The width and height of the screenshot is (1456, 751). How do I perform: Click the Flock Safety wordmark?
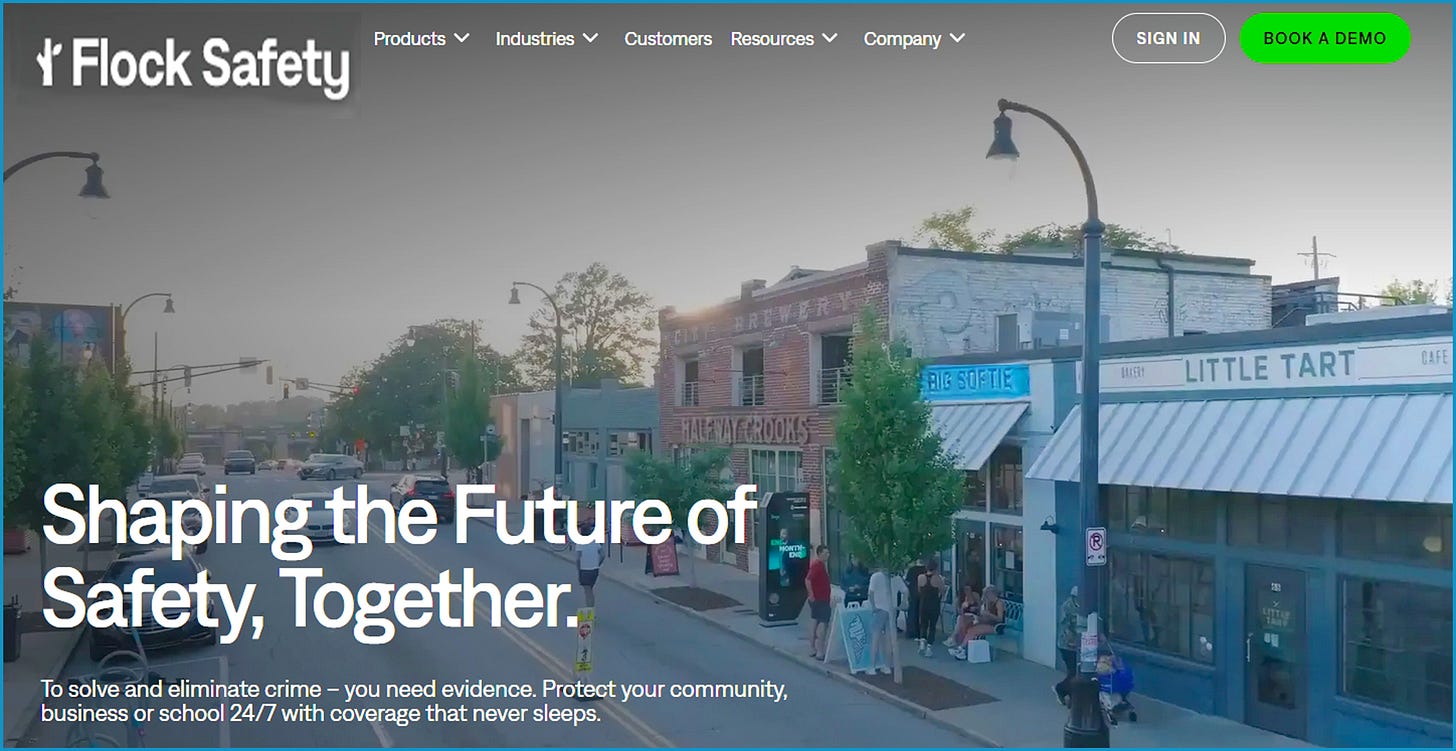[210, 65]
